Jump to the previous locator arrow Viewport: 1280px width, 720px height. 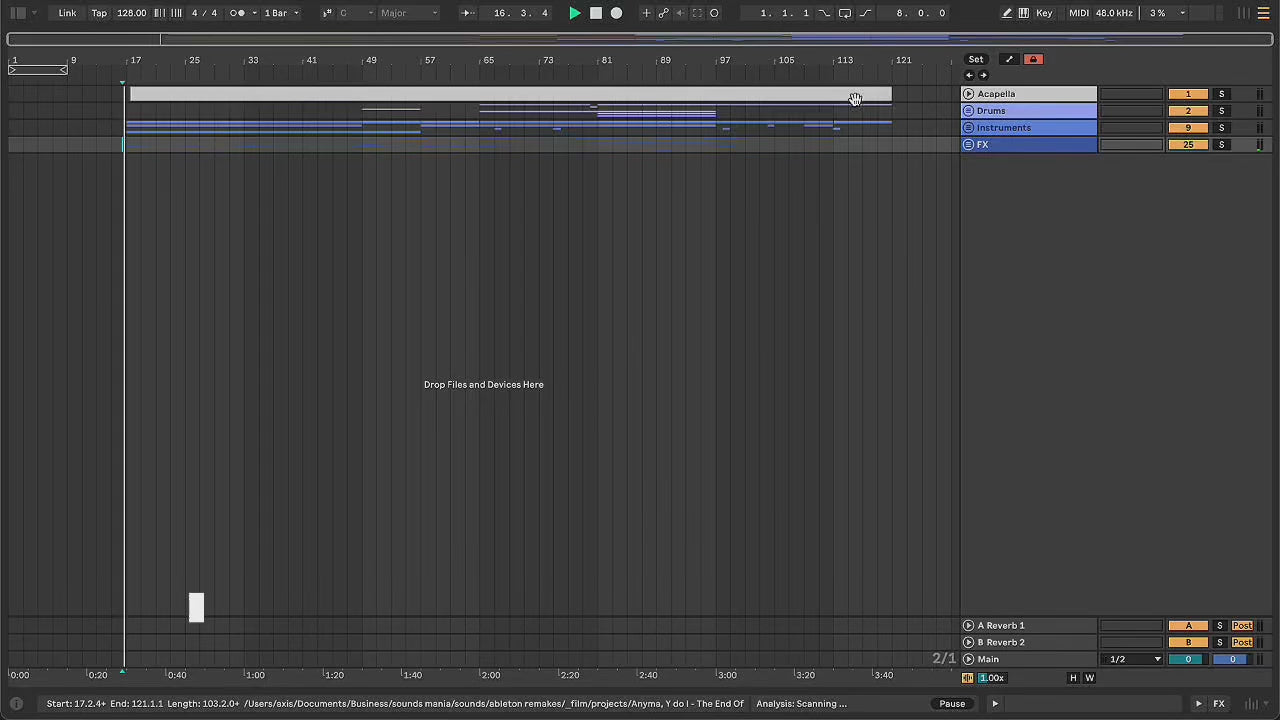pyautogui.click(x=968, y=76)
